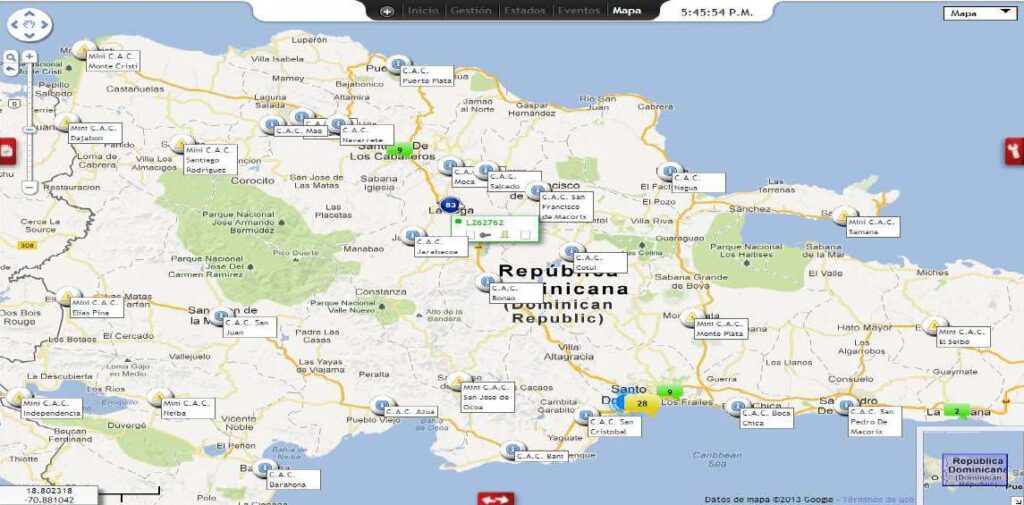The width and height of the screenshot is (1024, 505).
Task: Zoom in with the plus button
Action: point(29,57)
